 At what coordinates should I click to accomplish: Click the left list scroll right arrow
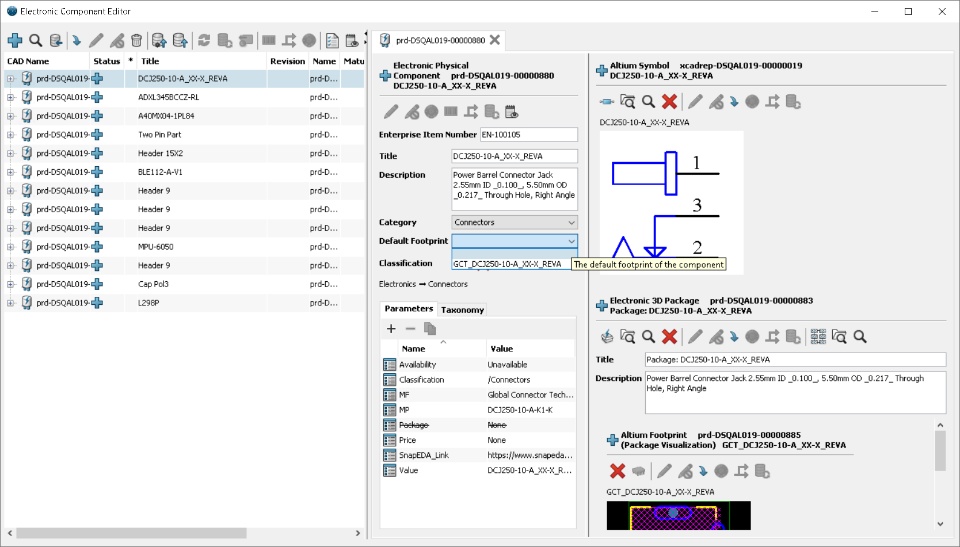pyautogui.click(x=358, y=533)
